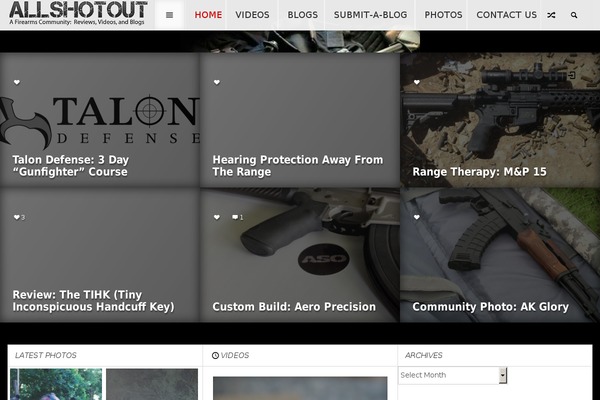The height and width of the screenshot is (400, 600).
Task: Open Community Photo: AK Glory post
Action: 491,307
